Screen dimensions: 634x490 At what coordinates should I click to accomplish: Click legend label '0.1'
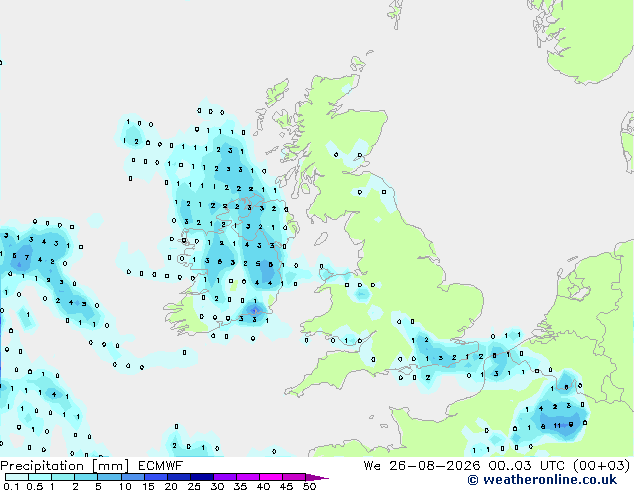(x=11, y=486)
